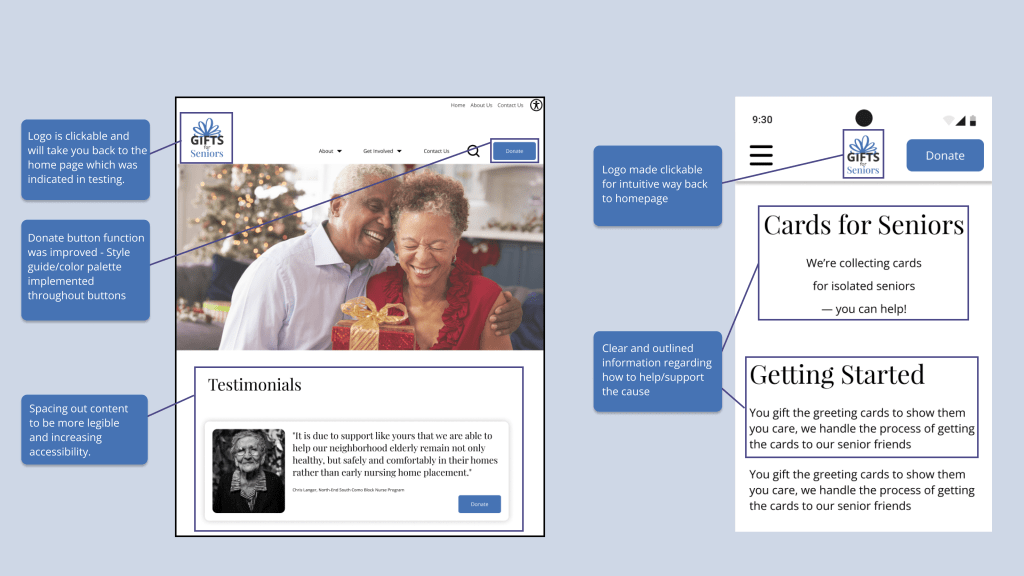This screenshot has height=576, width=1024.
Task: Click the Home link in top bar
Action: 458,105
